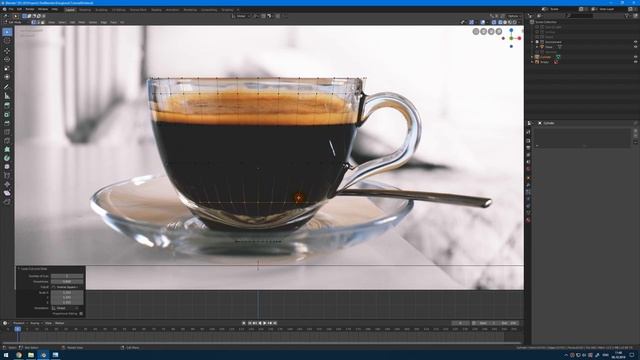Viewport: 640px width, 360px height.
Task: Add a new workspace with plus button
Action: pyautogui.click(x=238, y=9)
